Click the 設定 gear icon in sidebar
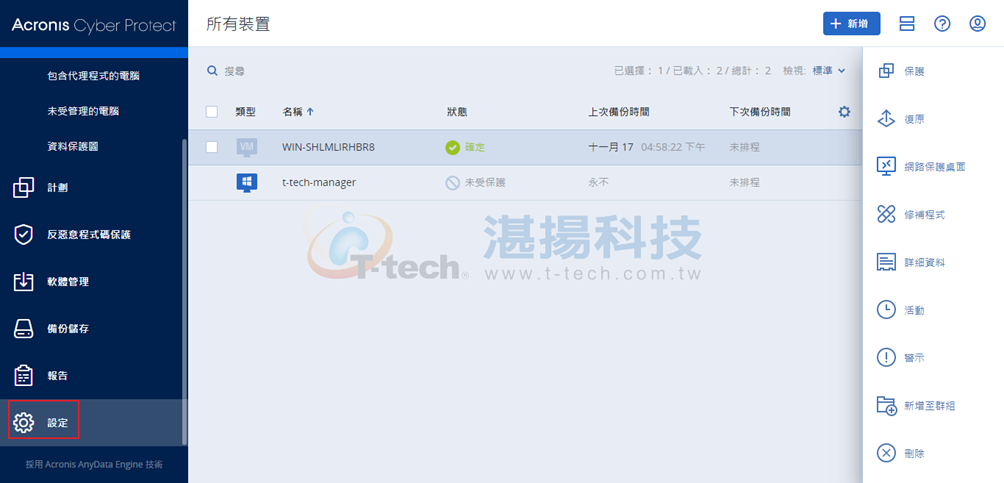Viewport: 1004px width, 483px height. pos(24,423)
